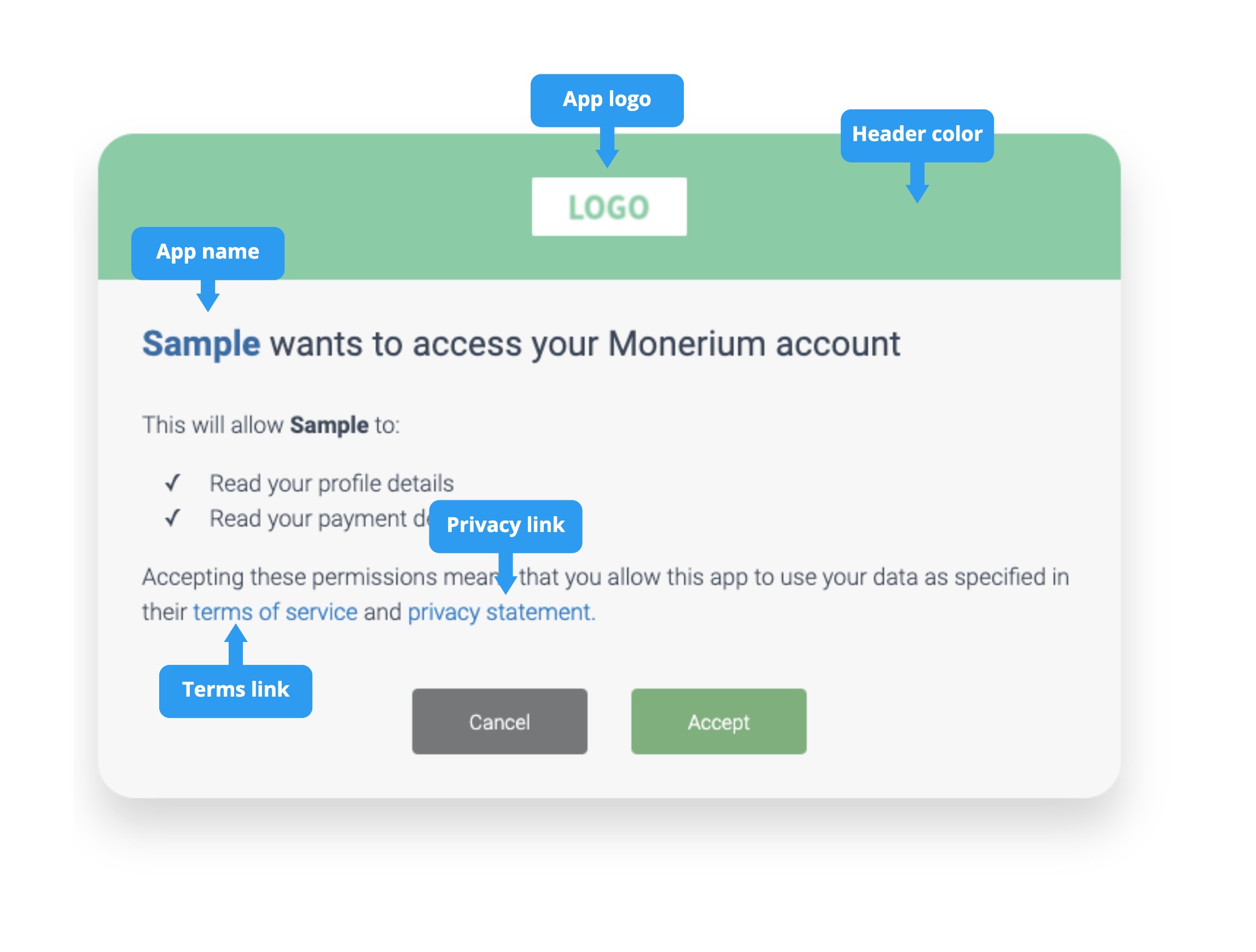Click the checkmark beside Read your payment details
This screenshot has width=1256, height=952.
point(172,518)
